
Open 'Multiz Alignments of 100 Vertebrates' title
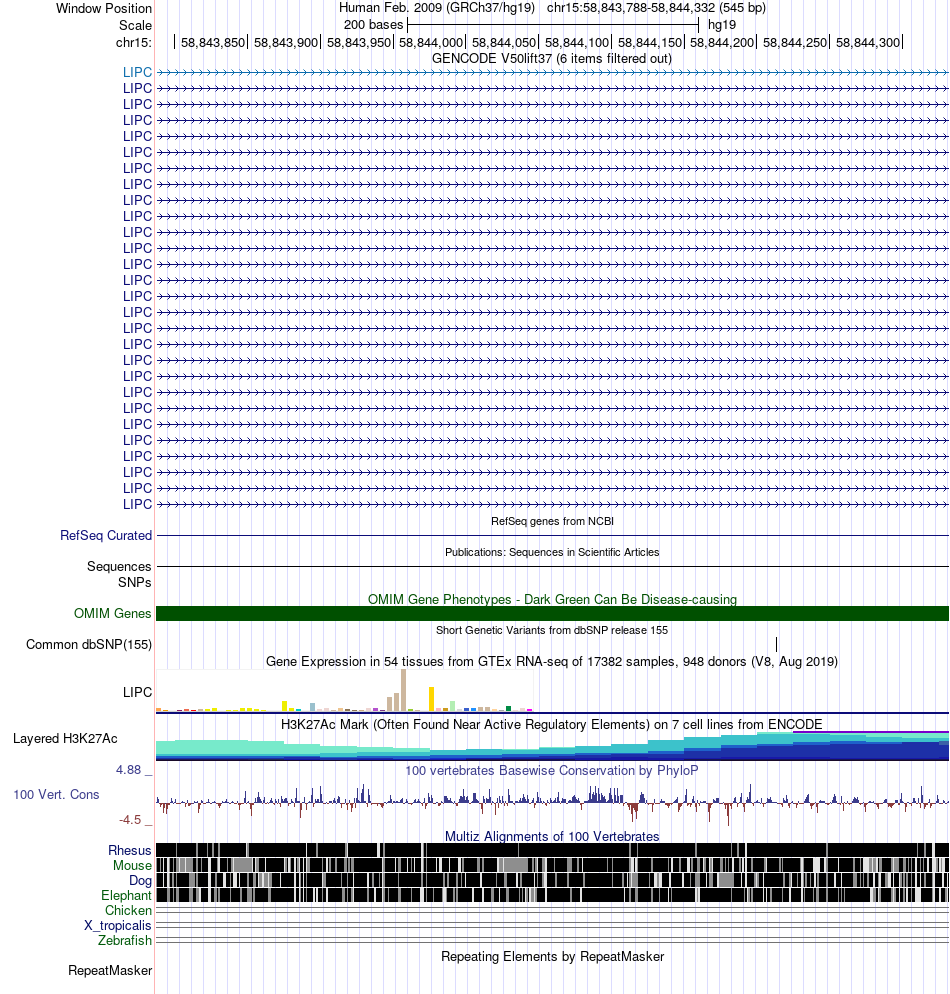(x=552, y=836)
